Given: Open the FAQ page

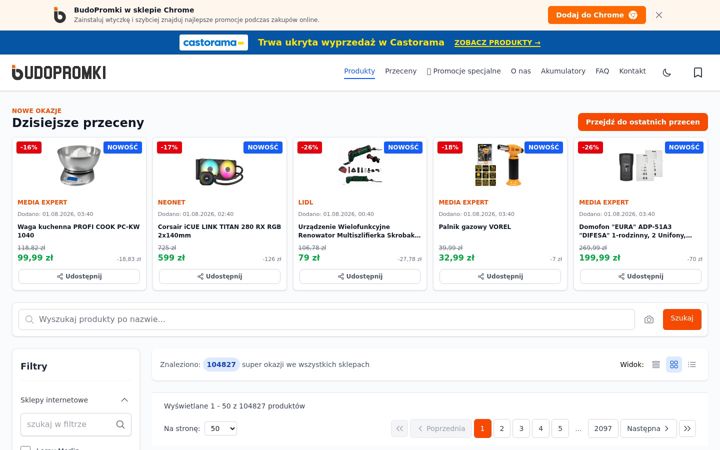Looking at the screenshot, I should [602, 71].
